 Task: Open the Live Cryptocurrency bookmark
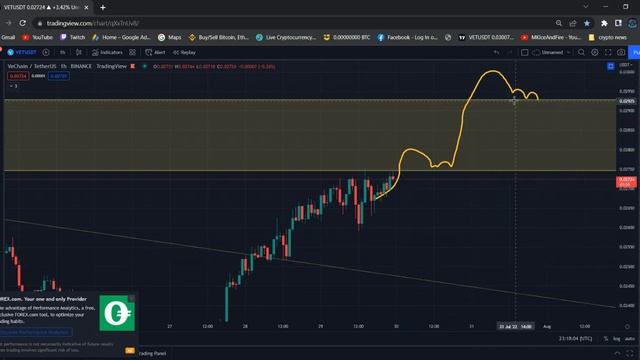(286, 37)
